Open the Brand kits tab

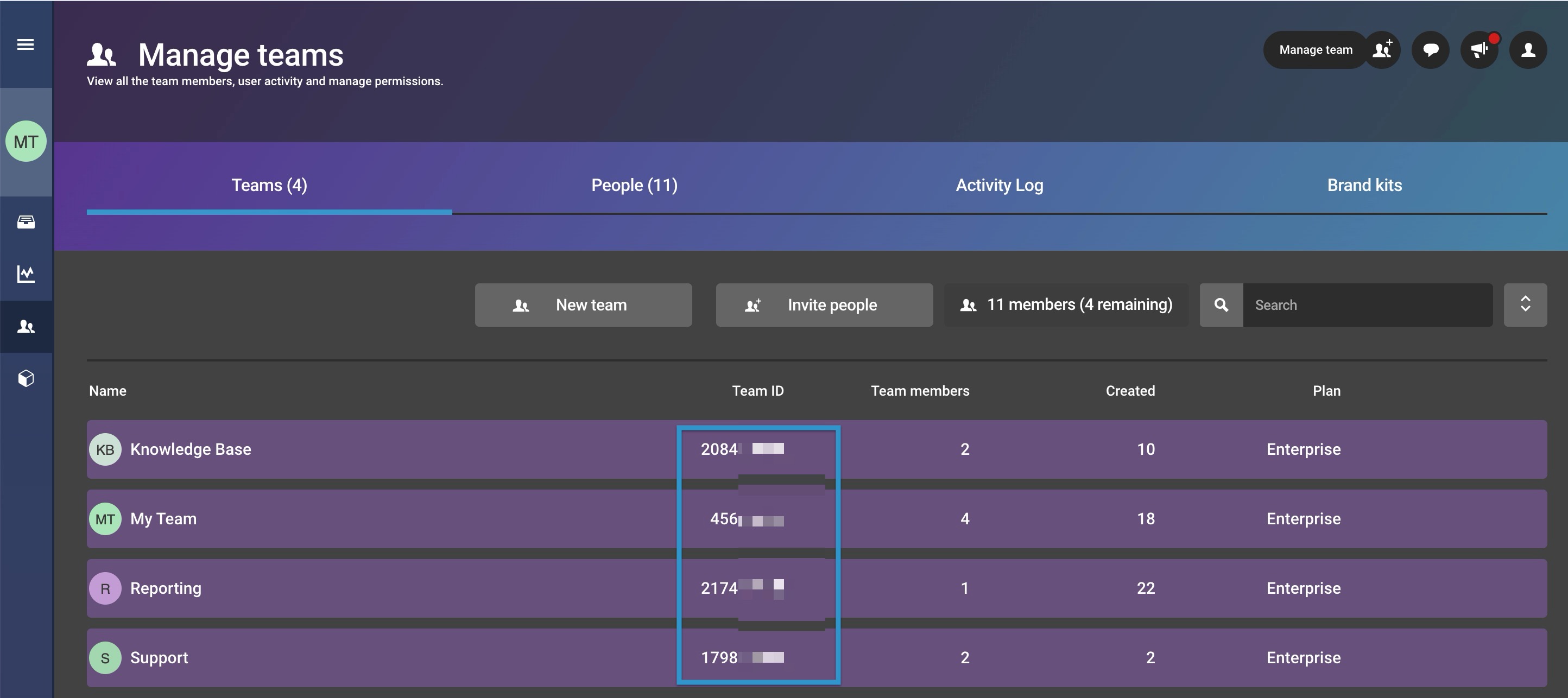point(1364,185)
